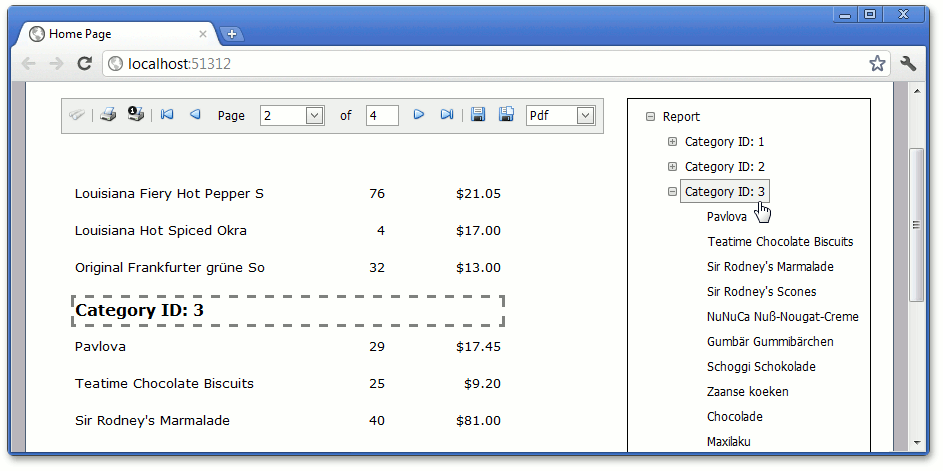The image size is (943, 471).
Task: Export report and open in new window
Action: pos(506,115)
